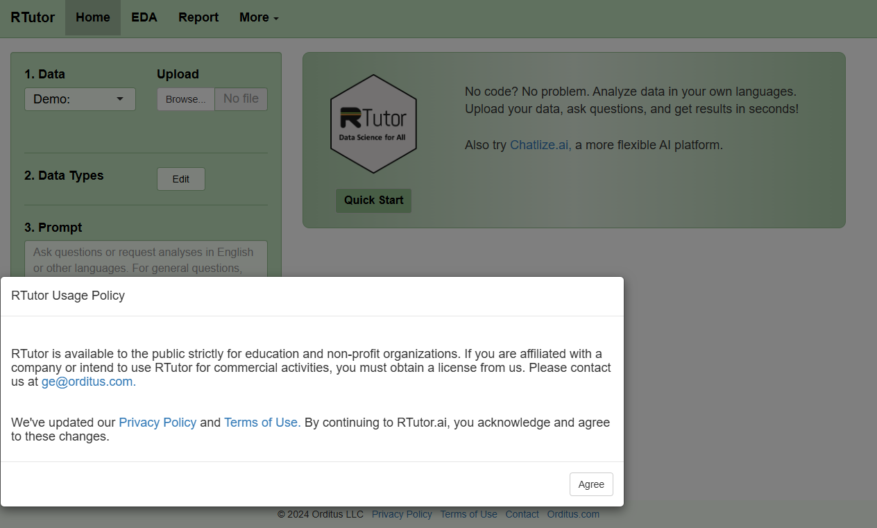Click the RTutor Usage Policy title
Viewport: 877px width, 528px height.
coord(68,295)
